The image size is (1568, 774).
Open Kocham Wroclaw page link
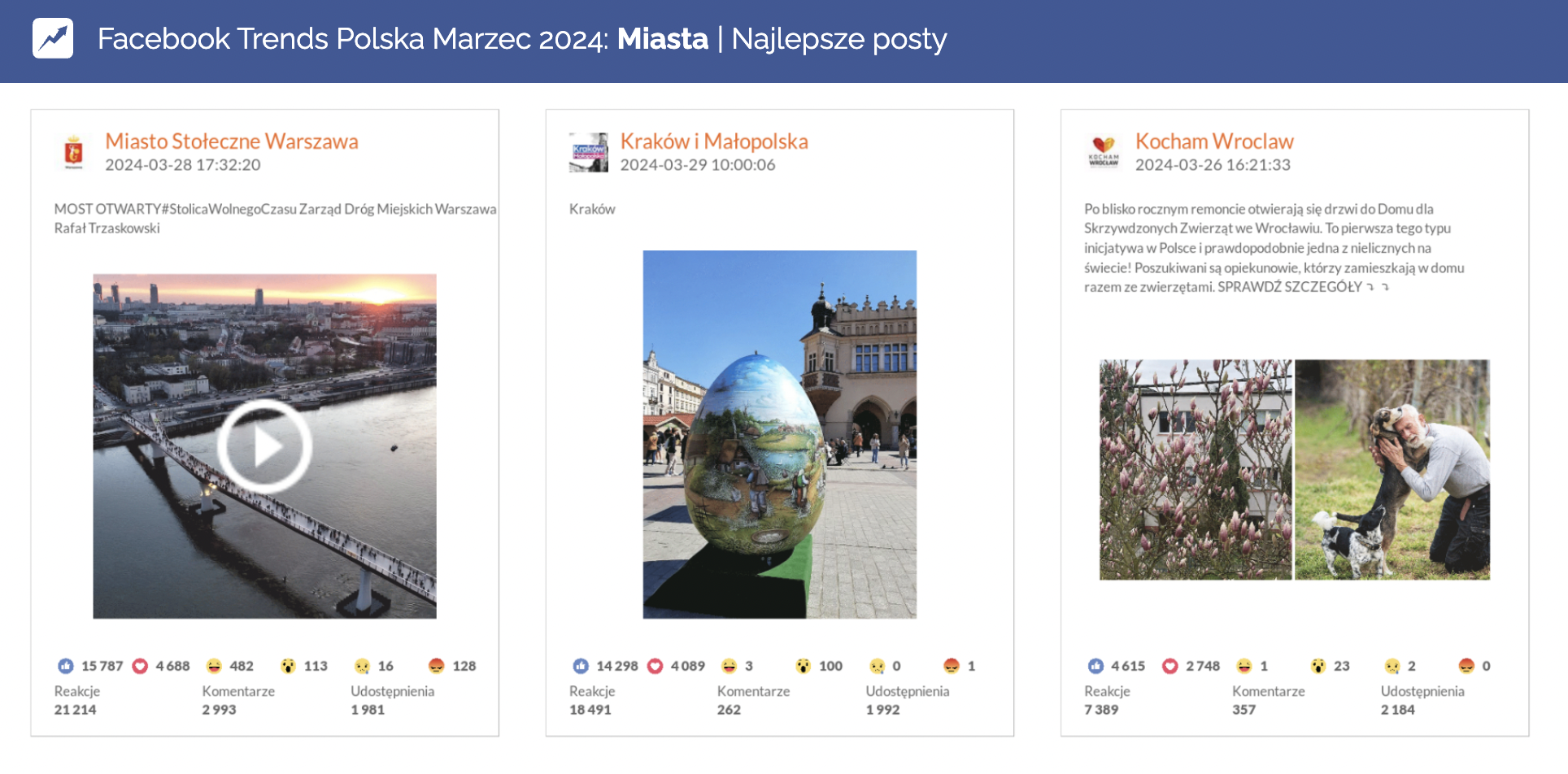click(1213, 141)
